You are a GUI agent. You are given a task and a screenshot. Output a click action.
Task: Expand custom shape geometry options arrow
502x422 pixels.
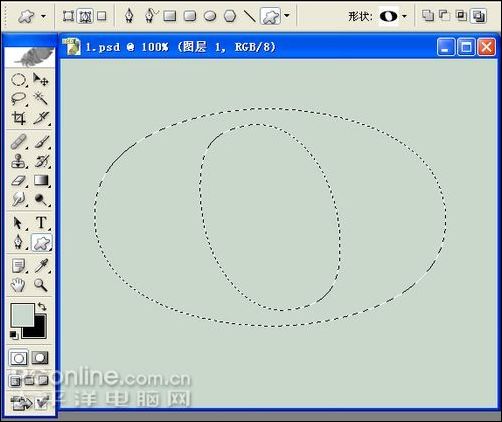pos(287,16)
